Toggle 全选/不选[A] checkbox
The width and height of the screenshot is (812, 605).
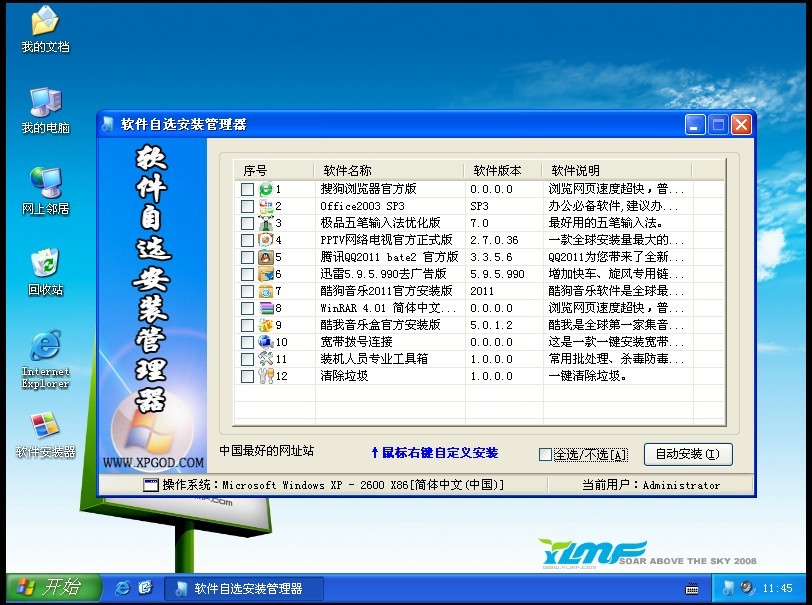pos(545,454)
